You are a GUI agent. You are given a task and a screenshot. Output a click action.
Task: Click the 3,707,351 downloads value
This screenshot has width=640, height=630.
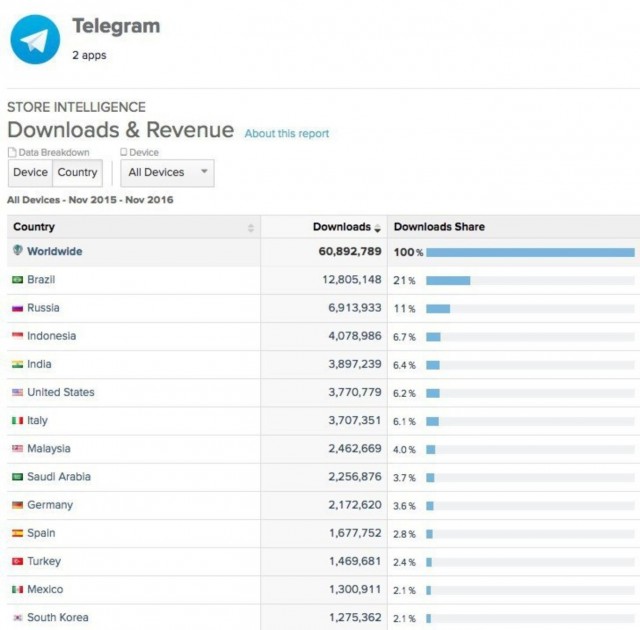[355, 421]
